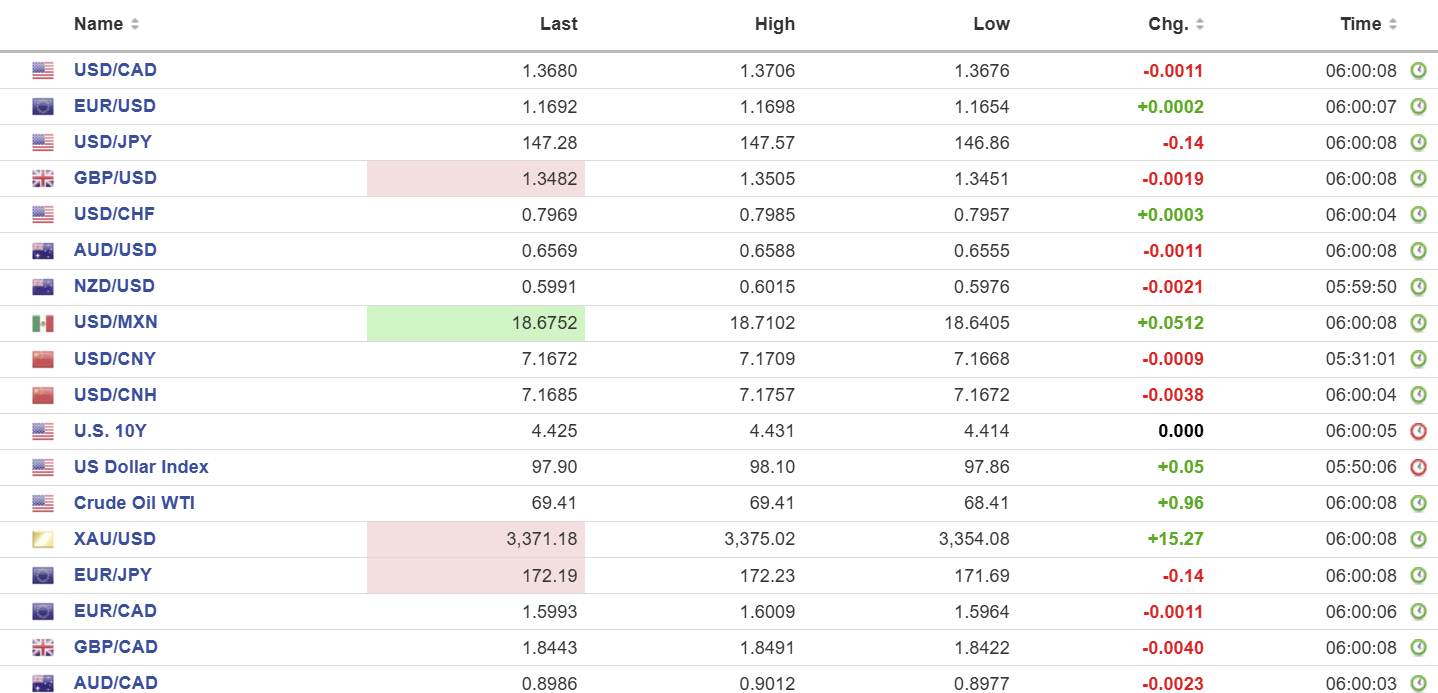Sort the table by Name column arrows
The width and height of the screenshot is (1438, 693).
point(135,24)
